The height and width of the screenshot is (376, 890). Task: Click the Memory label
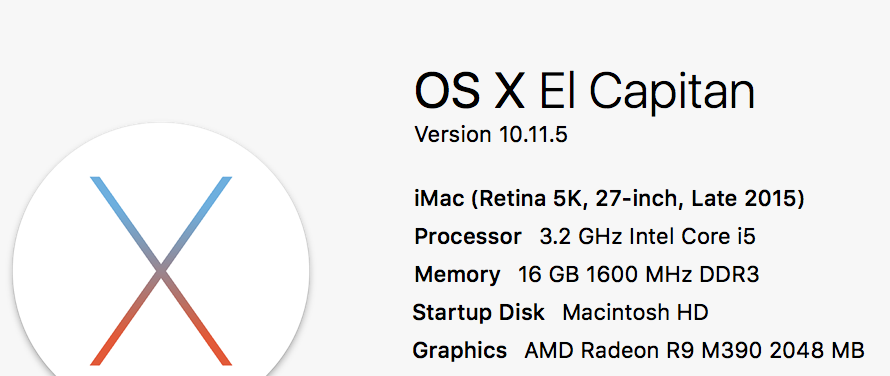point(457,275)
